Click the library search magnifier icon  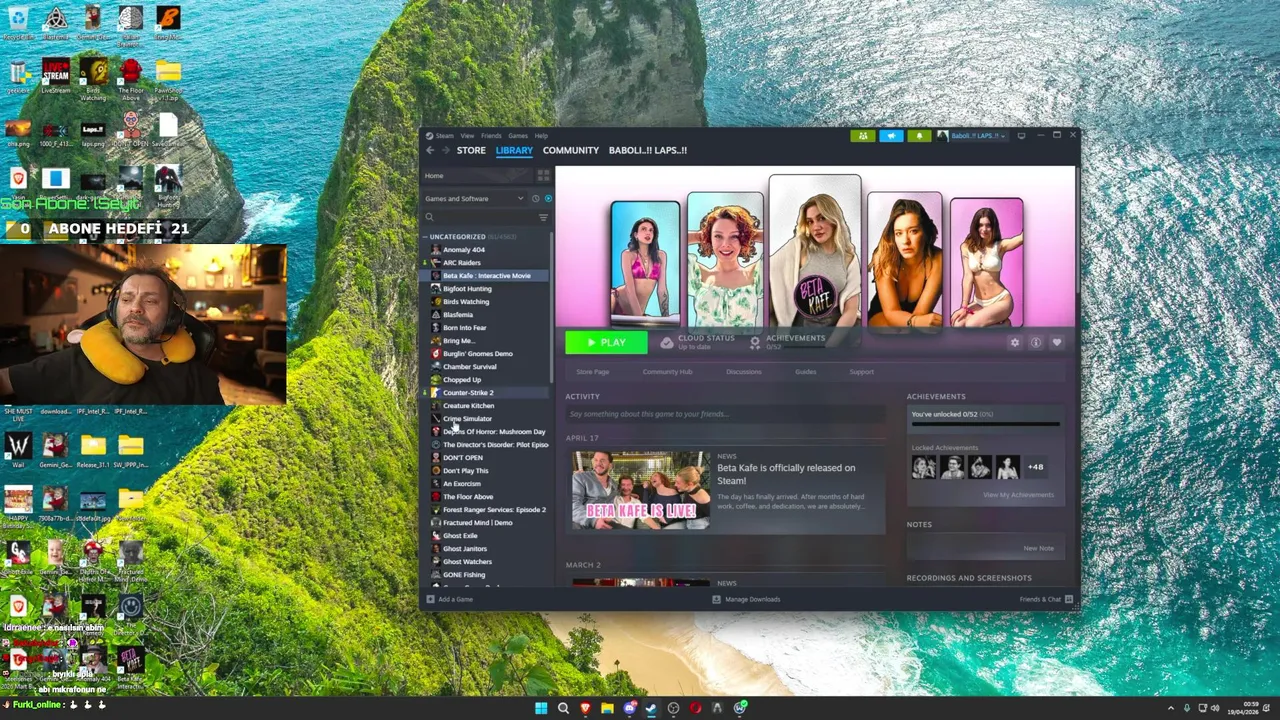429,217
